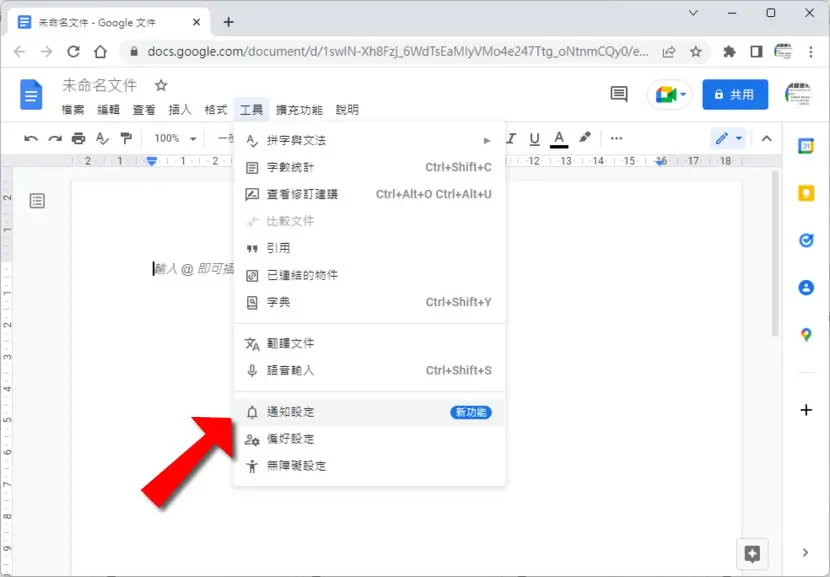Star the 未命名文件 document
The image size is (830, 577).
pyautogui.click(x=161, y=85)
